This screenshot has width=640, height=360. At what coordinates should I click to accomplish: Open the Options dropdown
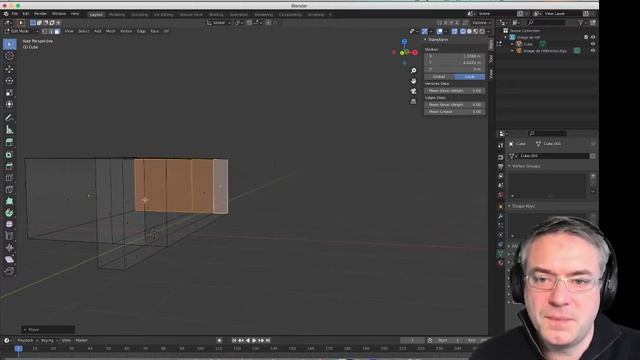pyautogui.click(x=482, y=23)
